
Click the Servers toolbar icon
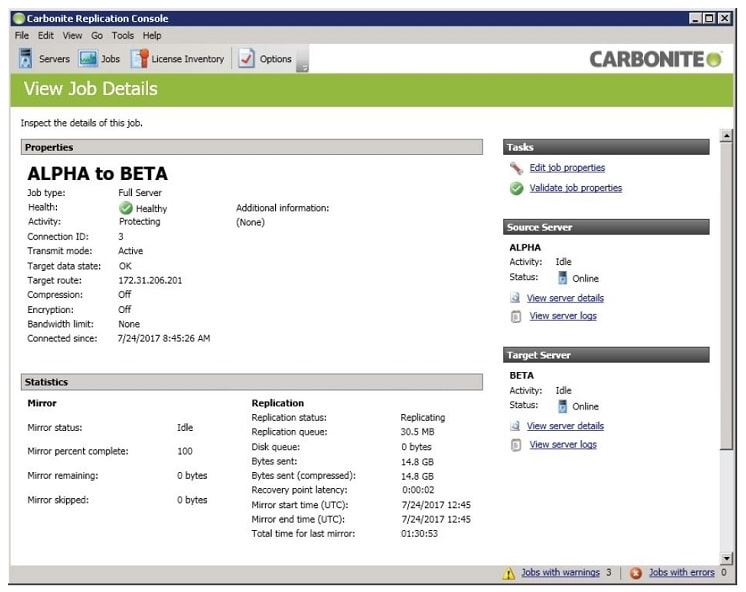pyautogui.click(x=27, y=59)
